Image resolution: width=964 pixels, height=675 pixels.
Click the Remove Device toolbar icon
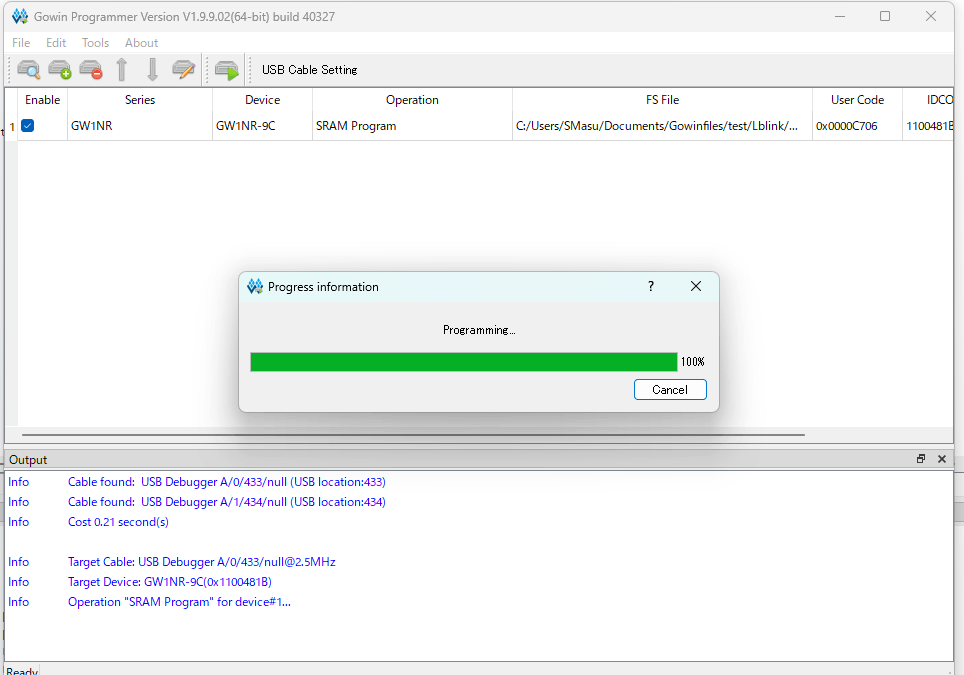(91, 69)
